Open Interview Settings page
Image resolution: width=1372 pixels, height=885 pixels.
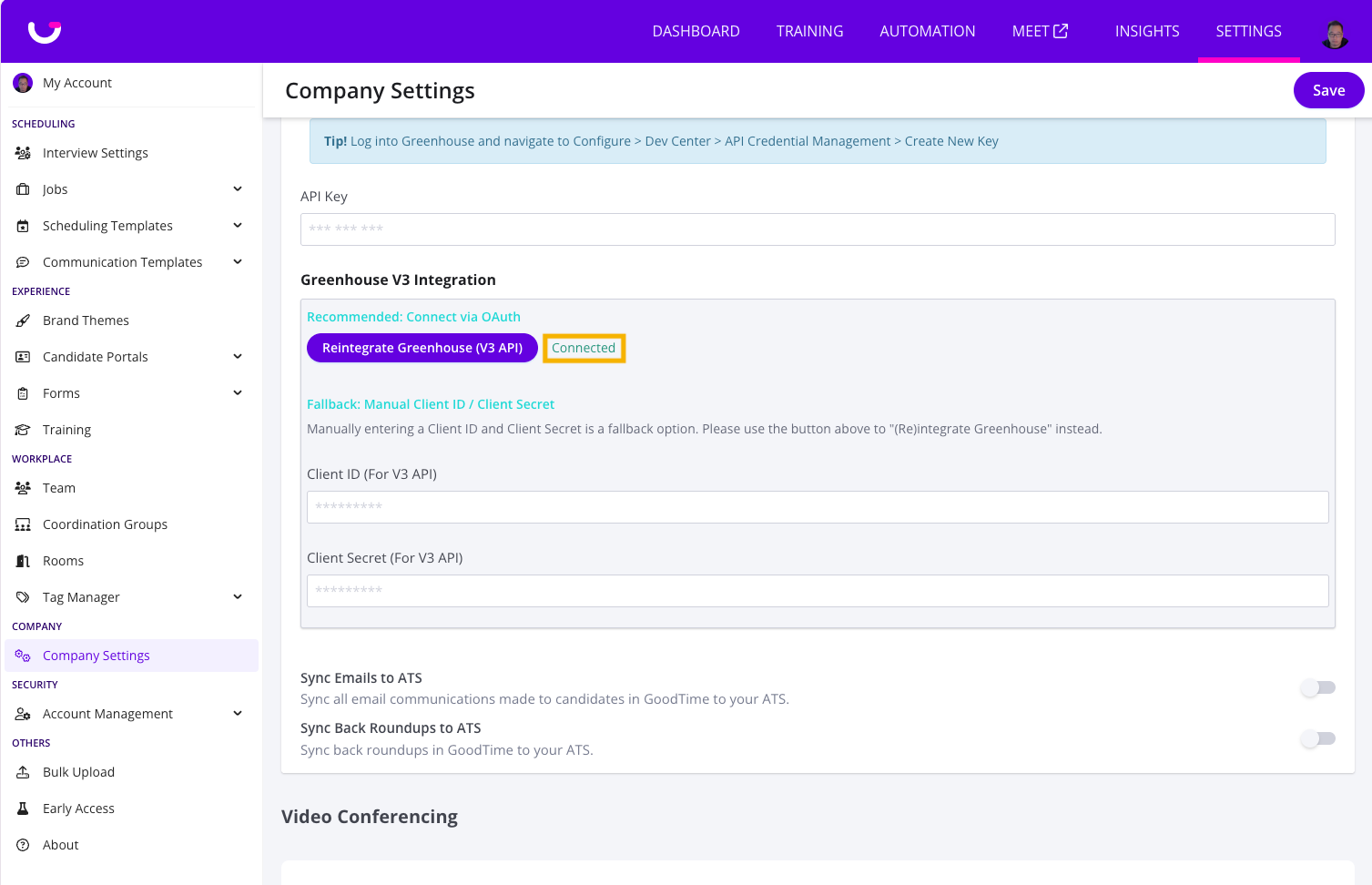[96, 153]
